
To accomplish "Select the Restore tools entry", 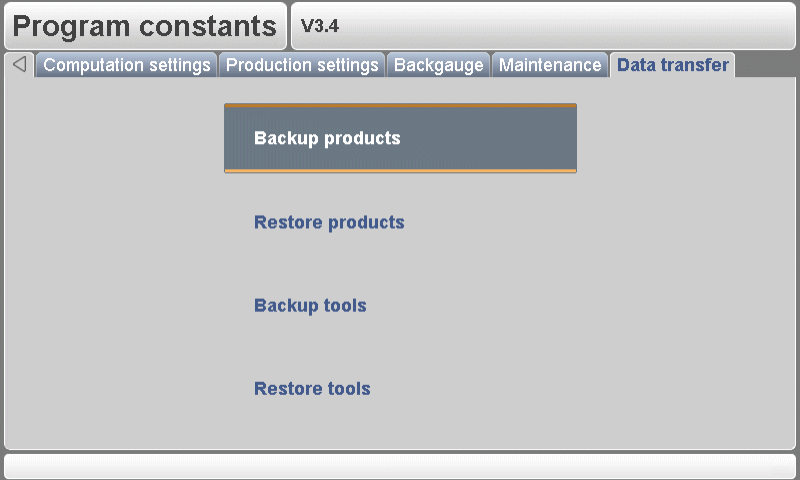I will tap(312, 389).
